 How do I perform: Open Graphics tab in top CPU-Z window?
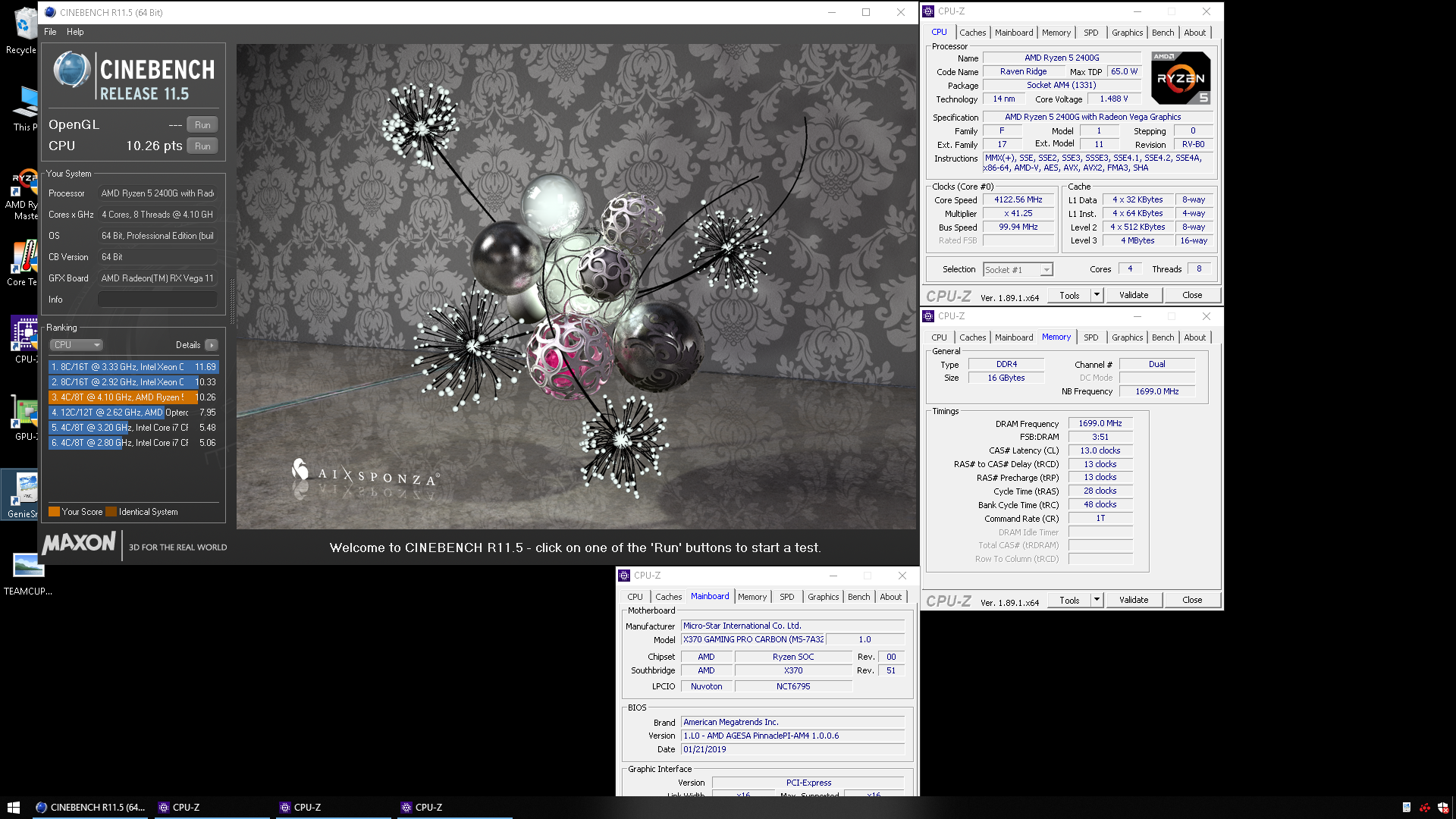(1128, 33)
